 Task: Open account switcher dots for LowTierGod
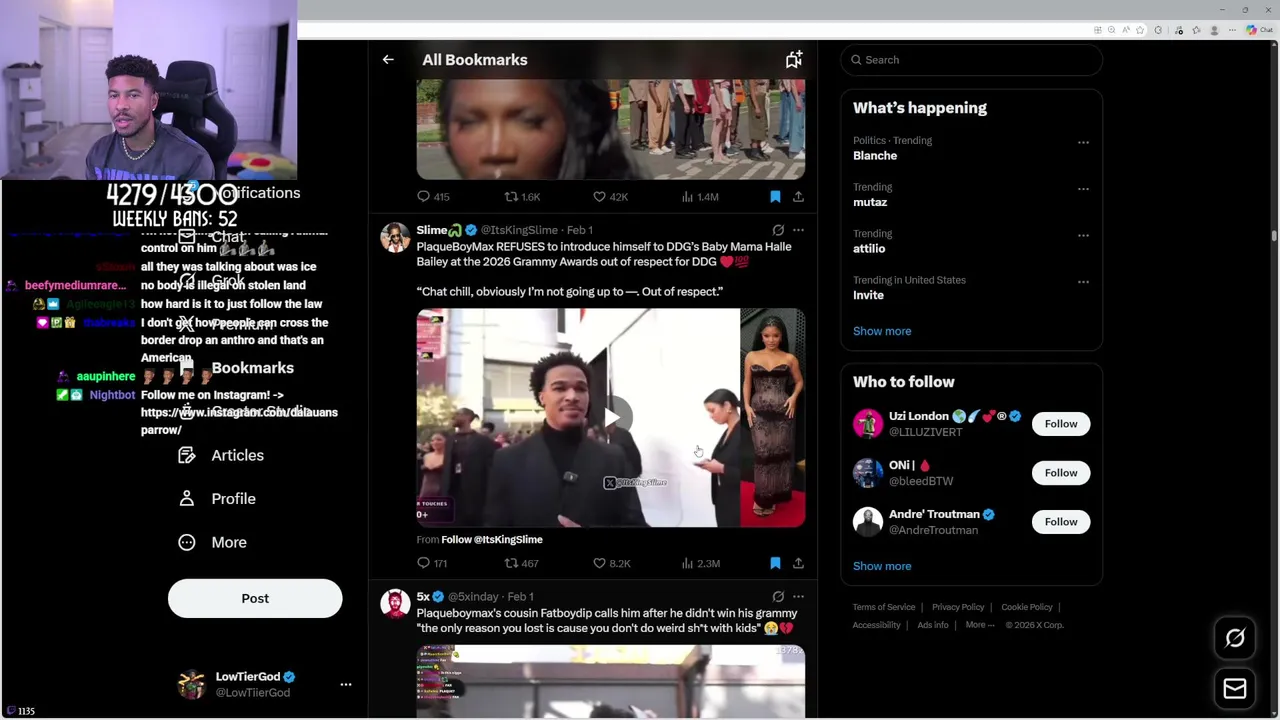[x=346, y=685]
